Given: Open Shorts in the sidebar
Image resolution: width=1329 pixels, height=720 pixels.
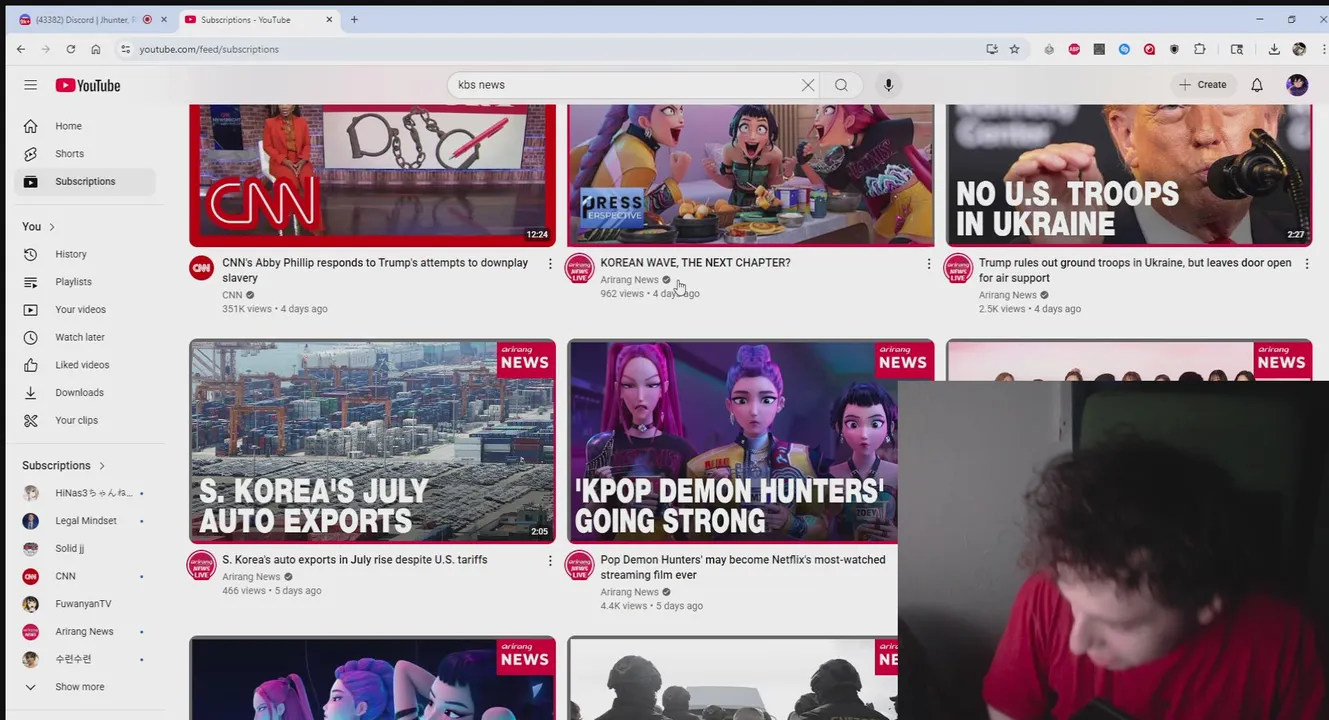Looking at the screenshot, I should [x=86, y=154].
